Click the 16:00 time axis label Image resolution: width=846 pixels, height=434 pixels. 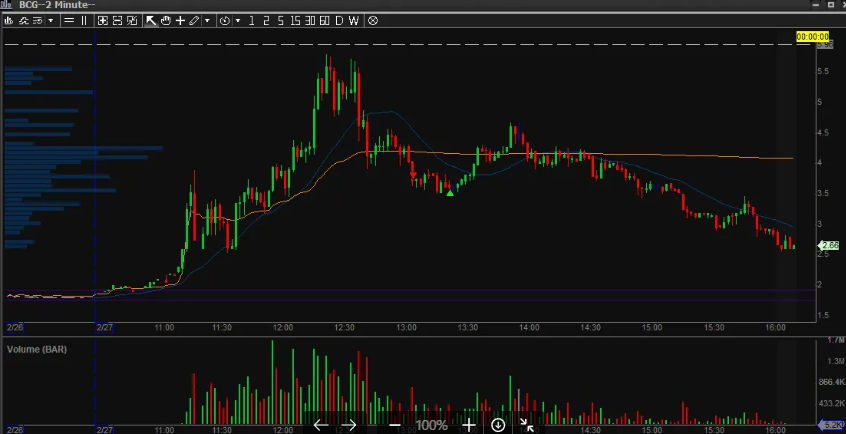tap(775, 328)
